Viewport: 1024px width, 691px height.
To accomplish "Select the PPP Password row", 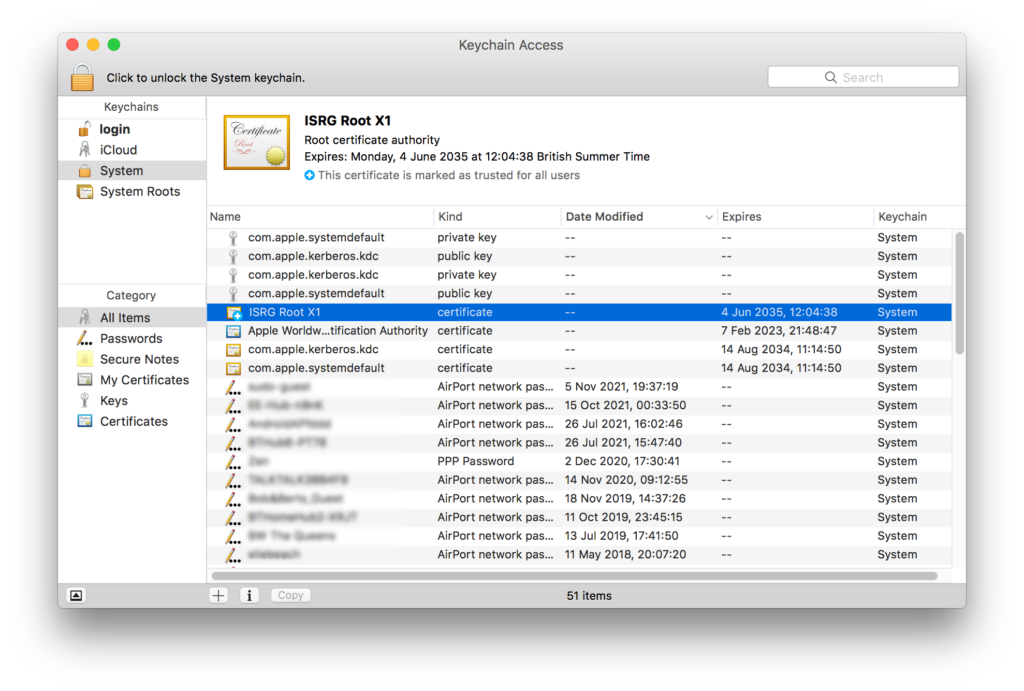I will [579, 461].
